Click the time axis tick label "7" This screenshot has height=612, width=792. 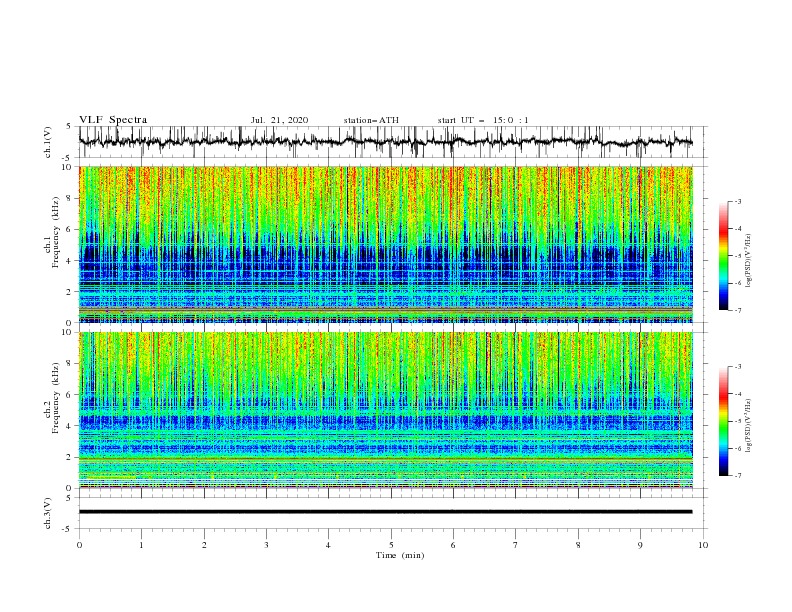pyautogui.click(x=516, y=545)
